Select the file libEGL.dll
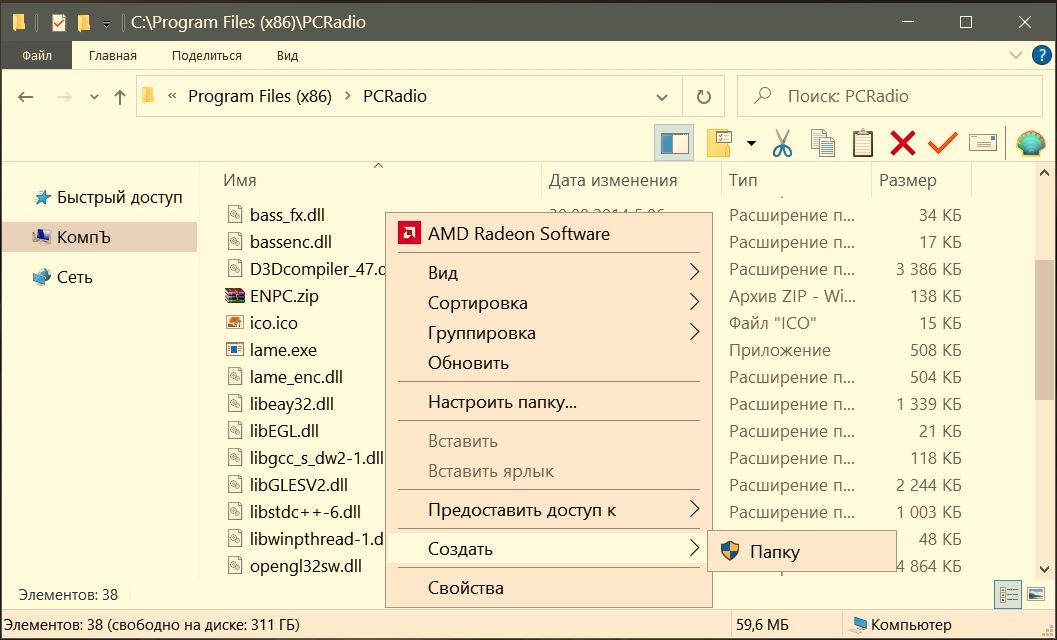 tap(284, 431)
